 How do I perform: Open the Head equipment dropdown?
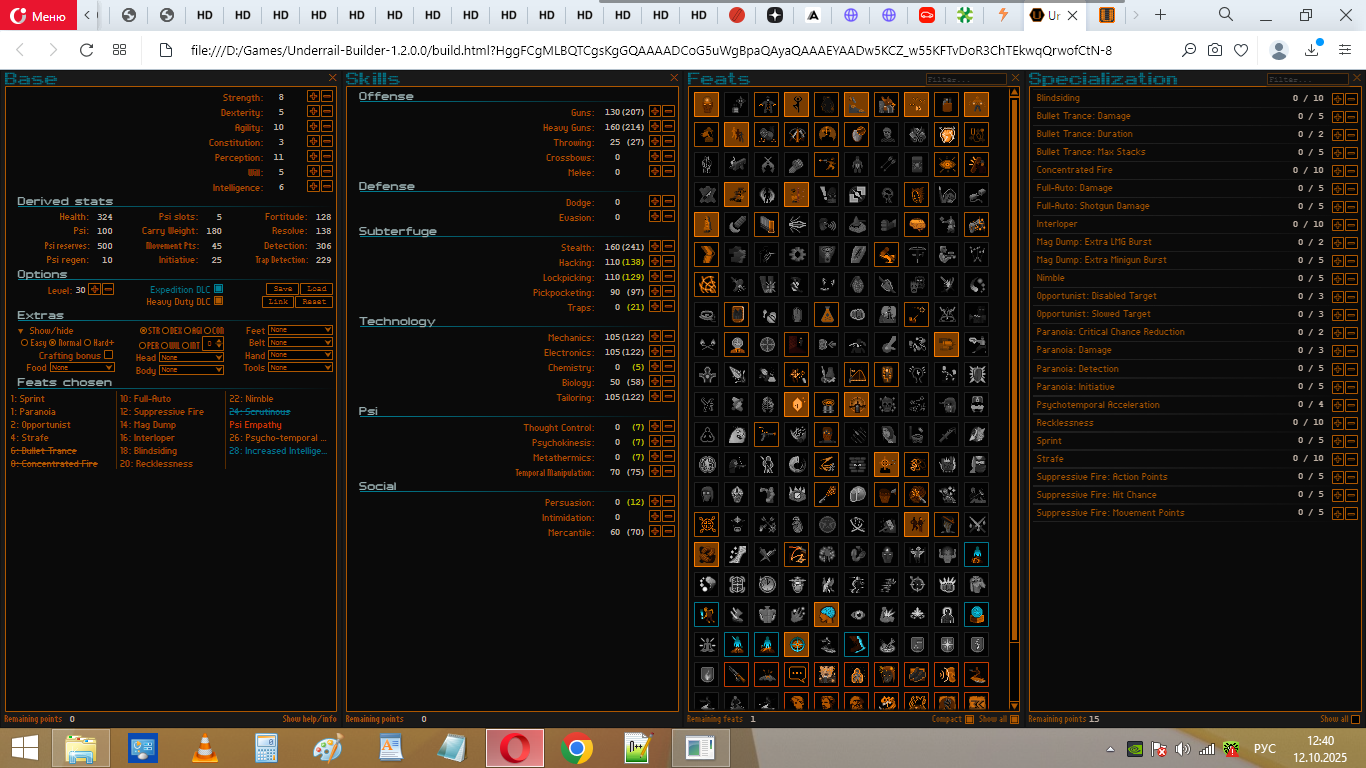191,357
